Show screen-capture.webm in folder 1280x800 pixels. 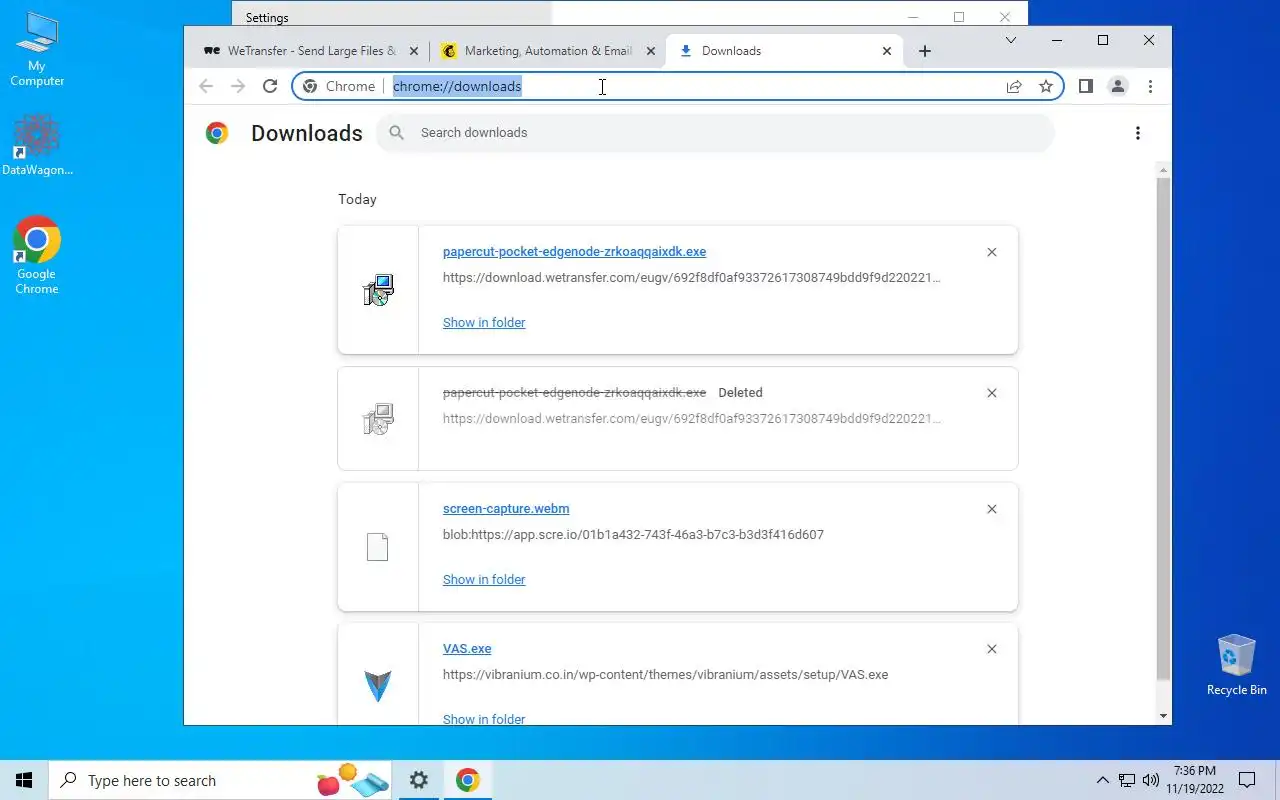click(x=484, y=580)
